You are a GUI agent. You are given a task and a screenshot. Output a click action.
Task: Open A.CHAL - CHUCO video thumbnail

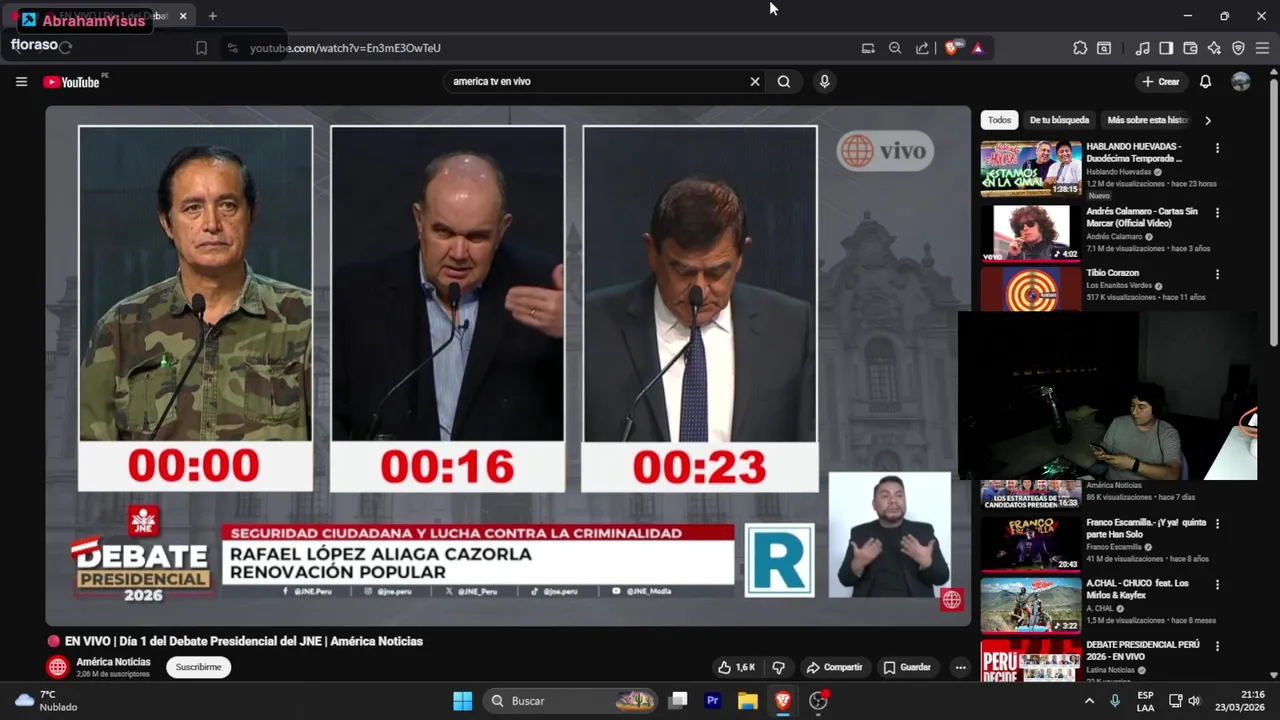coord(1030,605)
